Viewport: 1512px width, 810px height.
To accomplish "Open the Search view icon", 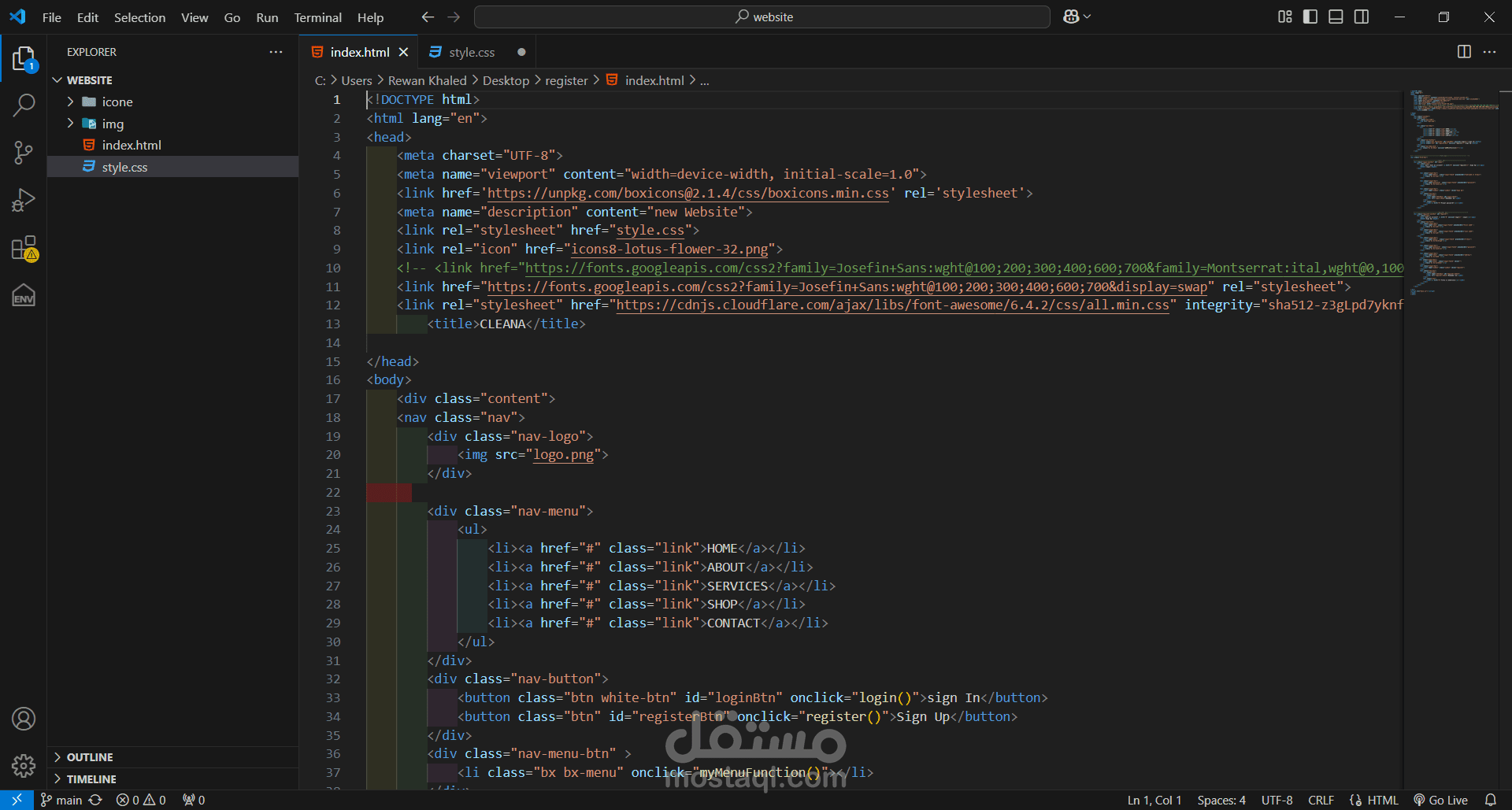I will coord(24,105).
